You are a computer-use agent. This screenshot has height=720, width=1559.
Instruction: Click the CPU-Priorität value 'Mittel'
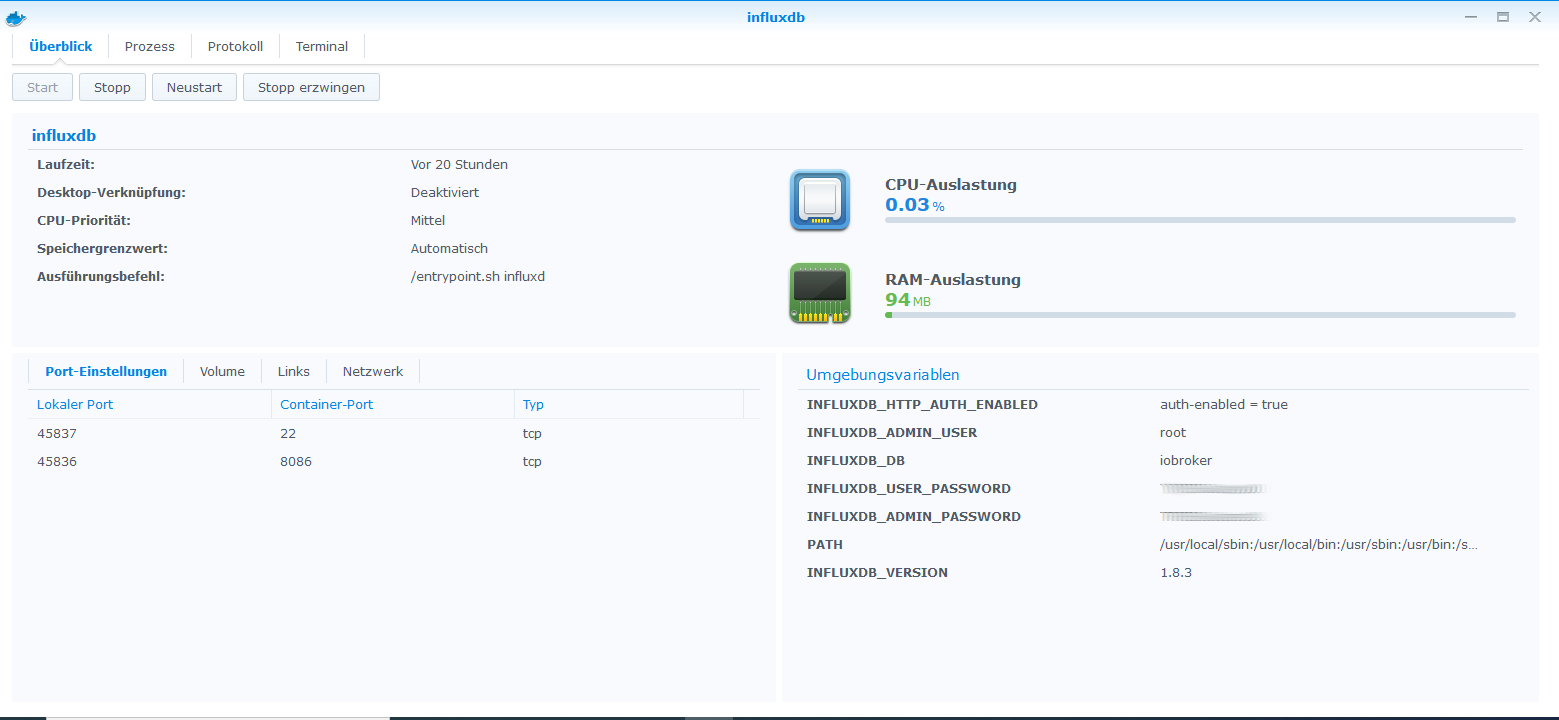click(428, 220)
